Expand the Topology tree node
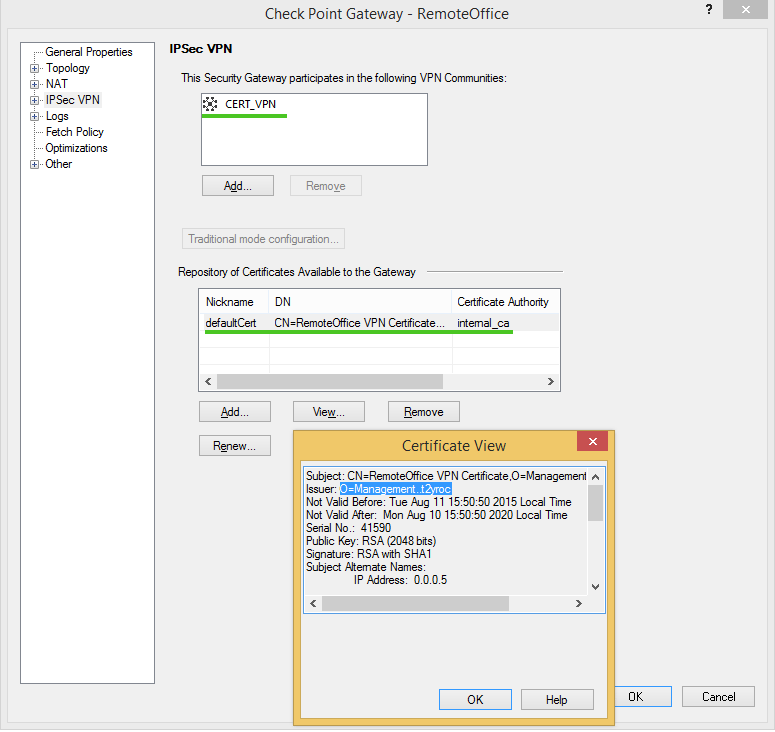The height and width of the screenshot is (732, 775). pos(34,68)
